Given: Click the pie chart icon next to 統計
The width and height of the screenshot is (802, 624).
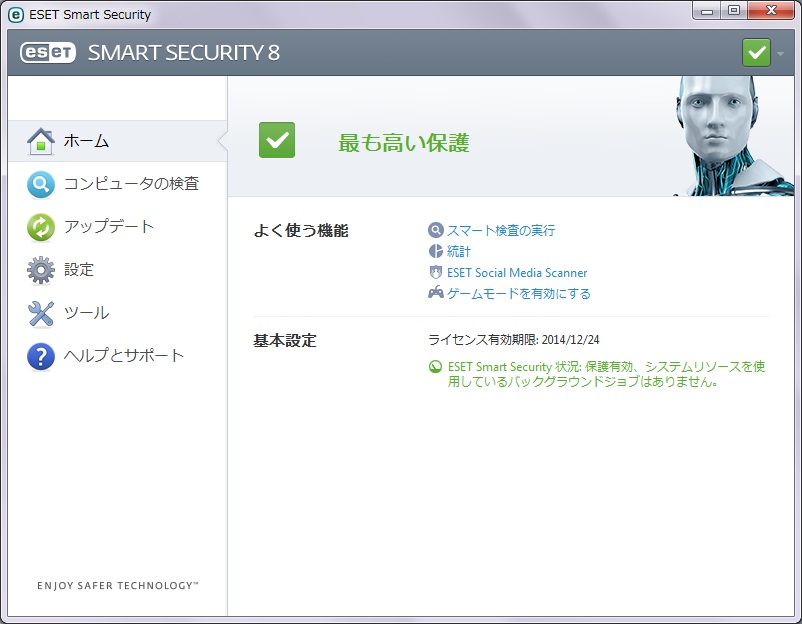Looking at the screenshot, I should pos(438,252).
